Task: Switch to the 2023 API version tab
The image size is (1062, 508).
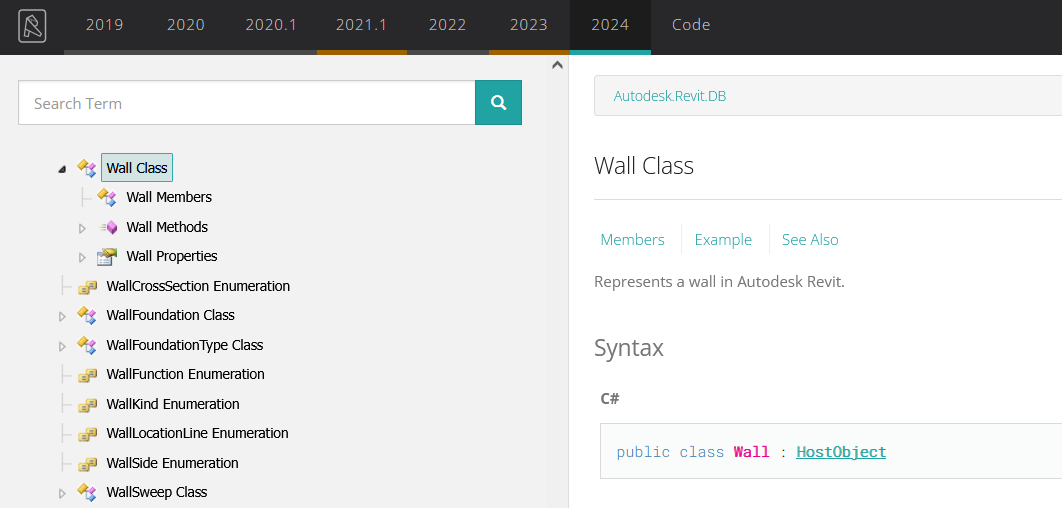Action: pos(529,25)
